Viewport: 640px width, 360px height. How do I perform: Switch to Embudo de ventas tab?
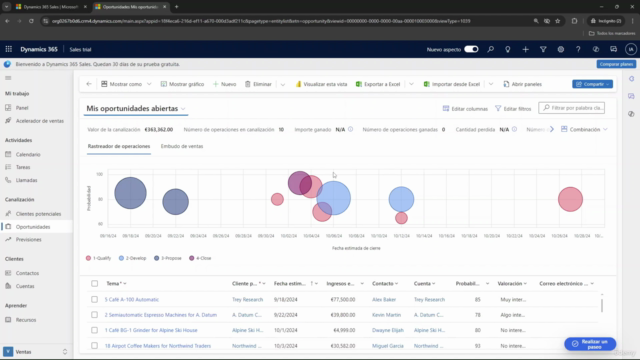182,146
